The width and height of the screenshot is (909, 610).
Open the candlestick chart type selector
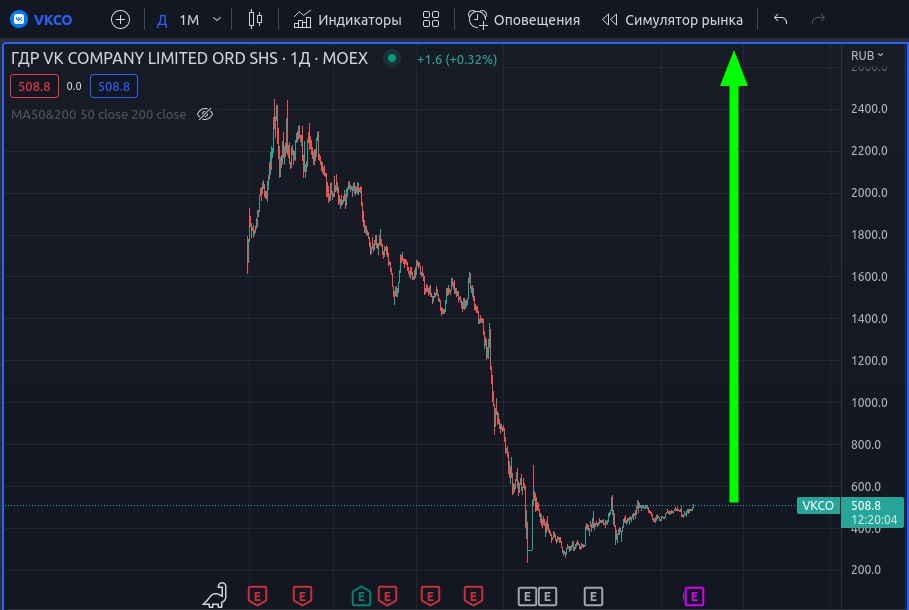click(x=255, y=20)
